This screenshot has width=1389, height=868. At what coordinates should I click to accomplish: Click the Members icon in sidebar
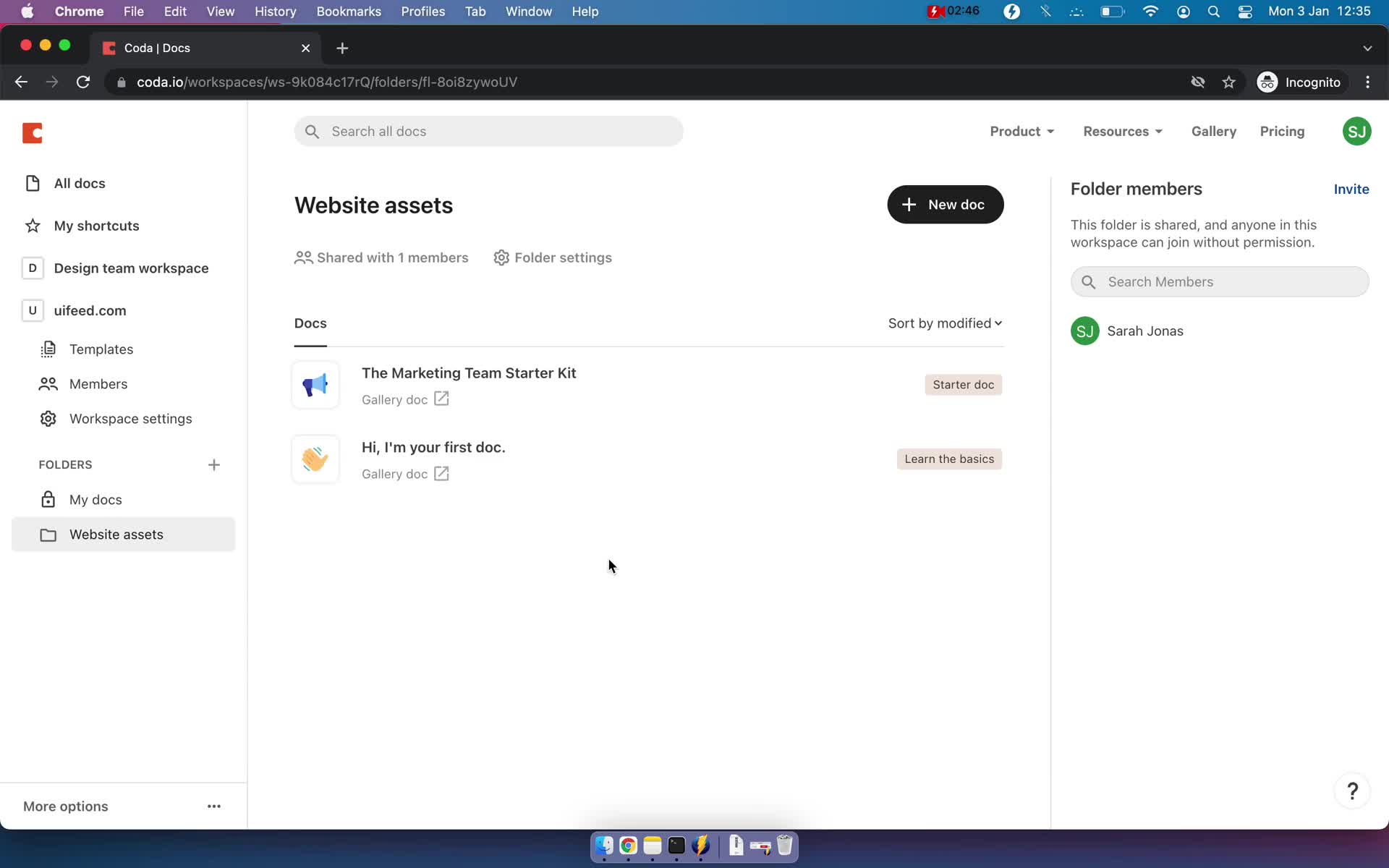click(49, 384)
